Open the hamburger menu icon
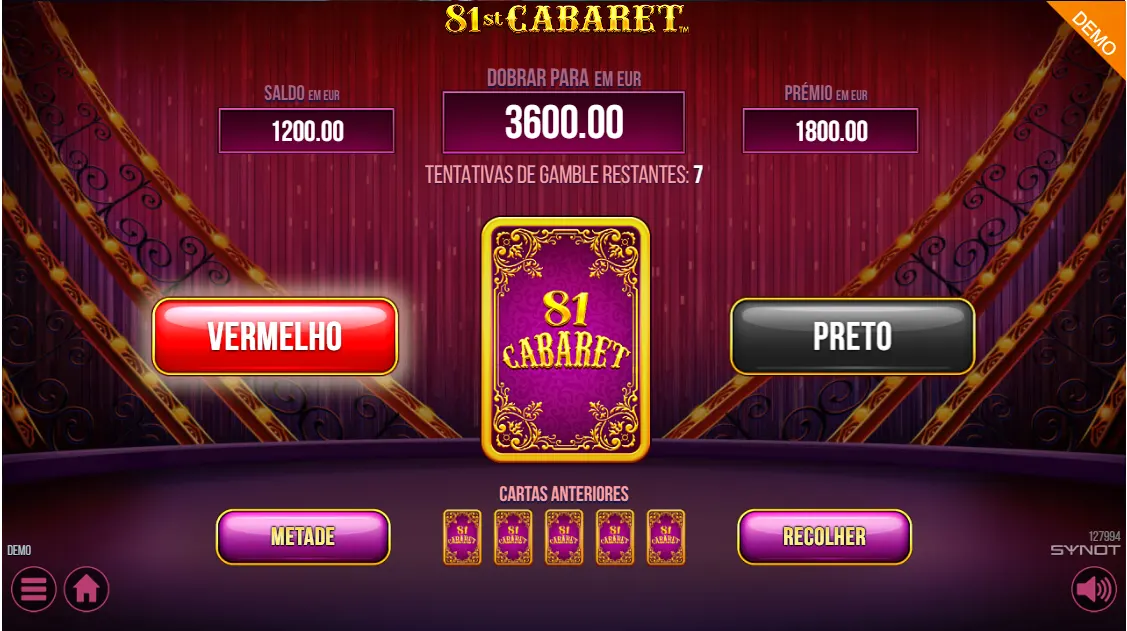 point(34,589)
